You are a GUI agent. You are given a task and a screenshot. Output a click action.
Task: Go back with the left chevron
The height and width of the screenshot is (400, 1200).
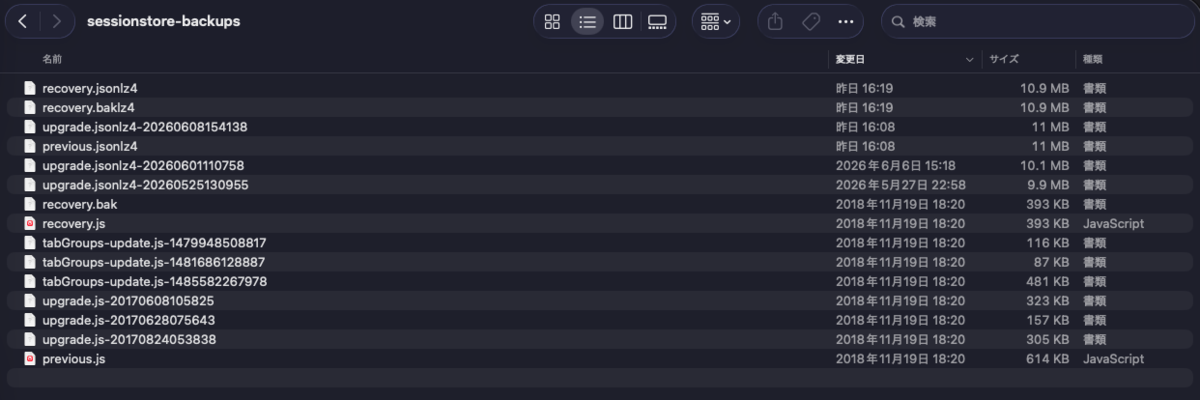pos(22,21)
